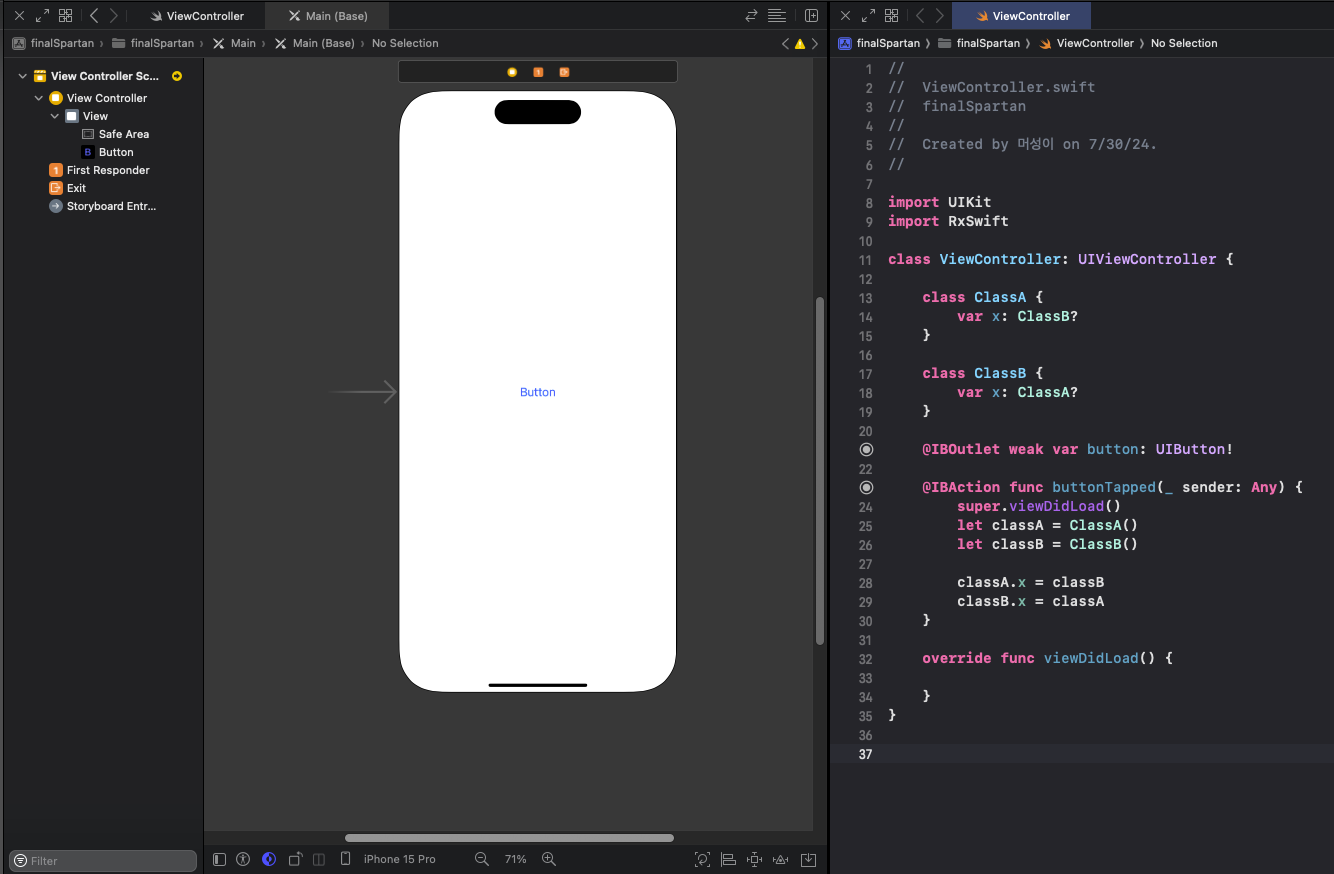Click Exit dock icon above canvas
Image resolution: width=1334 pixels, height=874 pixels.
(x=564, y=72)
